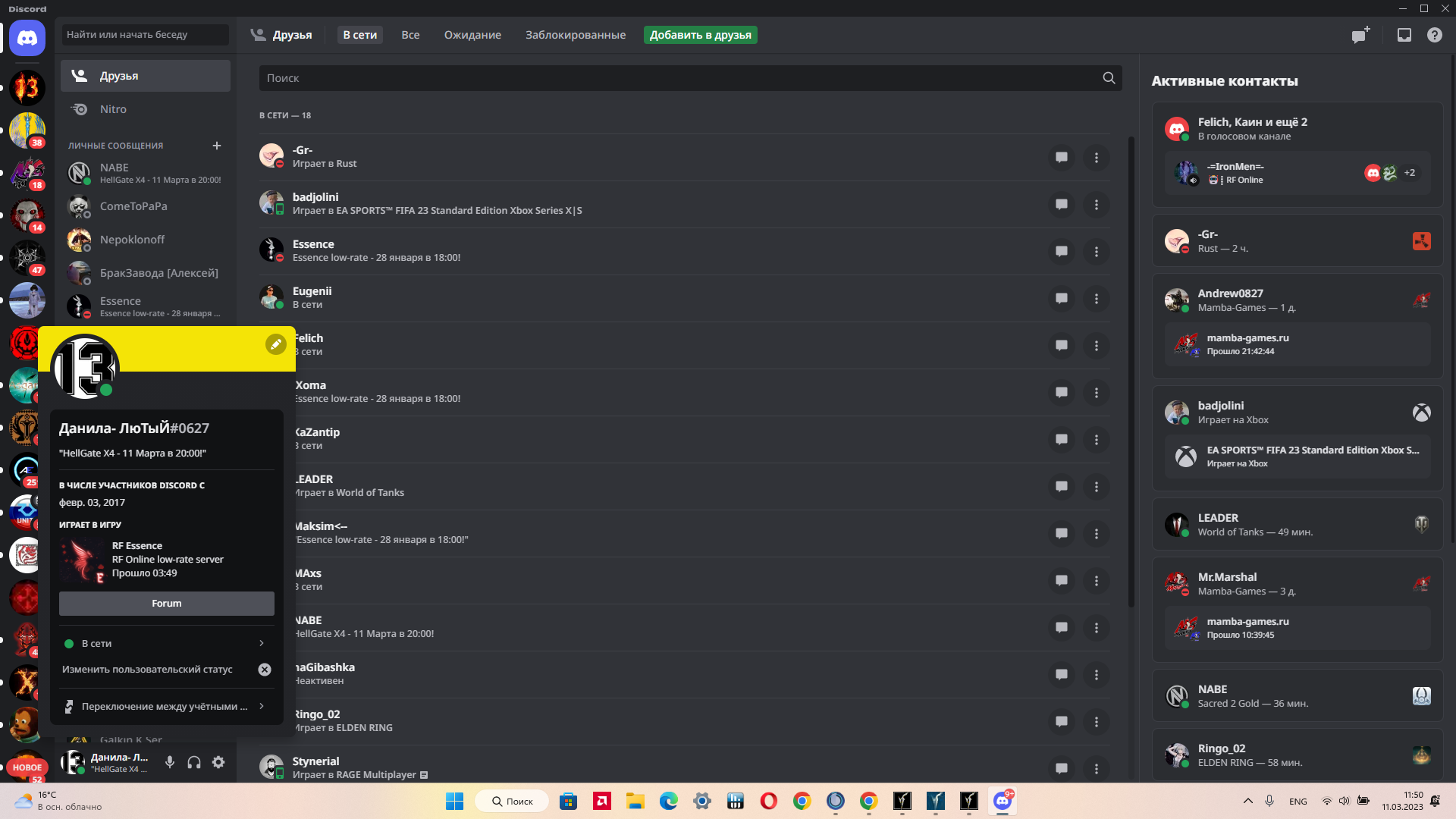Screen dimensions: 1456x819
Task: Show hidden tray icons chevron
Action: (1247, 801)
